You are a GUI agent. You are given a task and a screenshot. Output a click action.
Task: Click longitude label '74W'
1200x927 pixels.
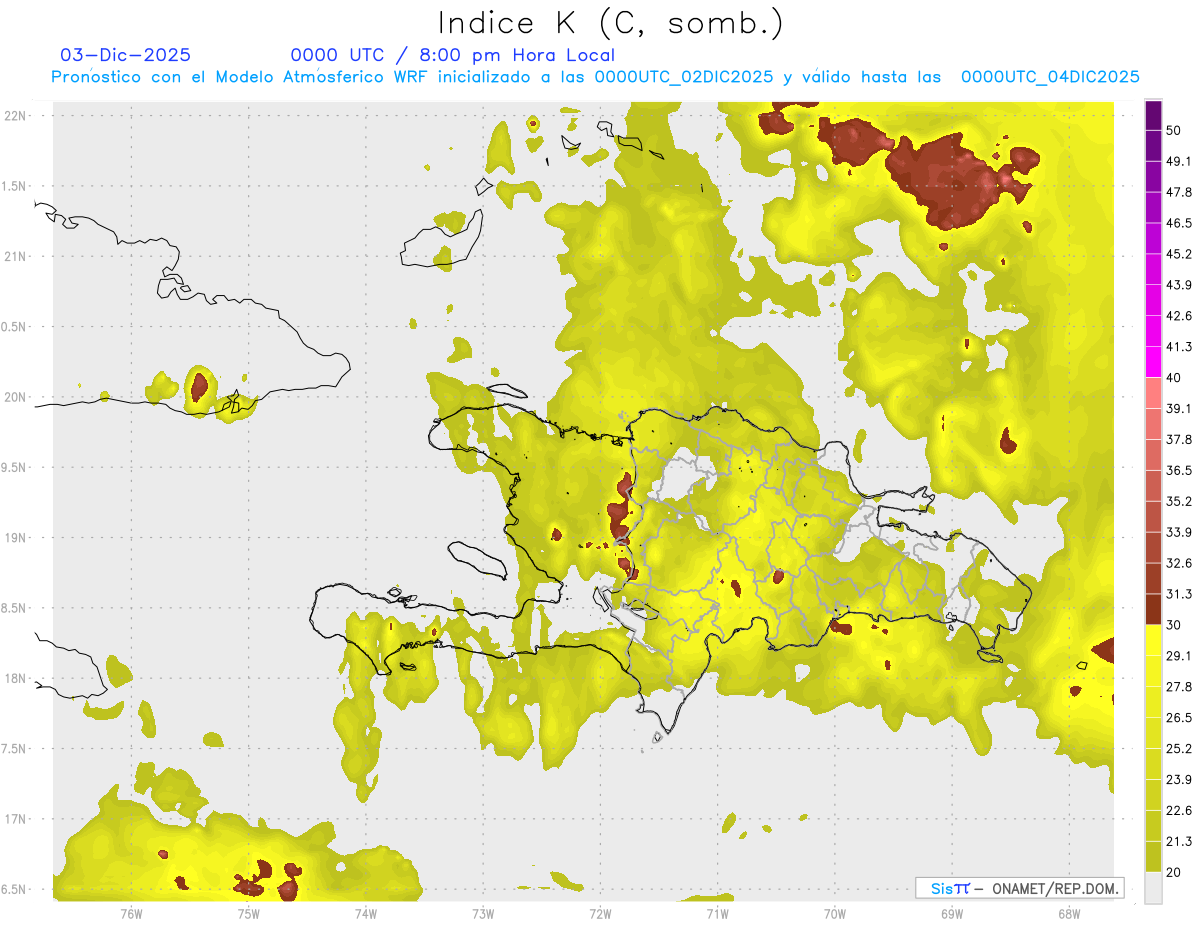pyautogui.click(x=365, y=913)
